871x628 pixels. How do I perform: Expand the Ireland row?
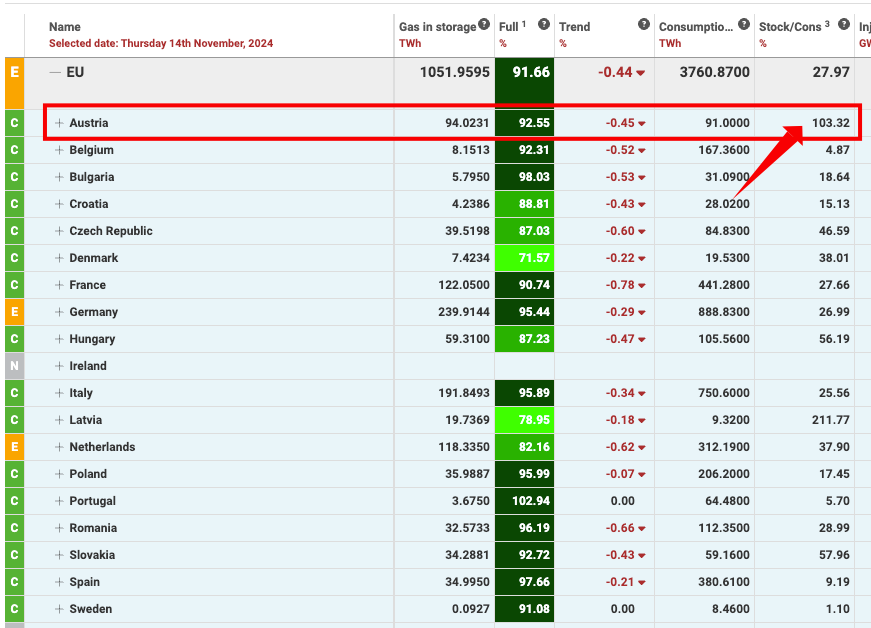tap(59, 366)
